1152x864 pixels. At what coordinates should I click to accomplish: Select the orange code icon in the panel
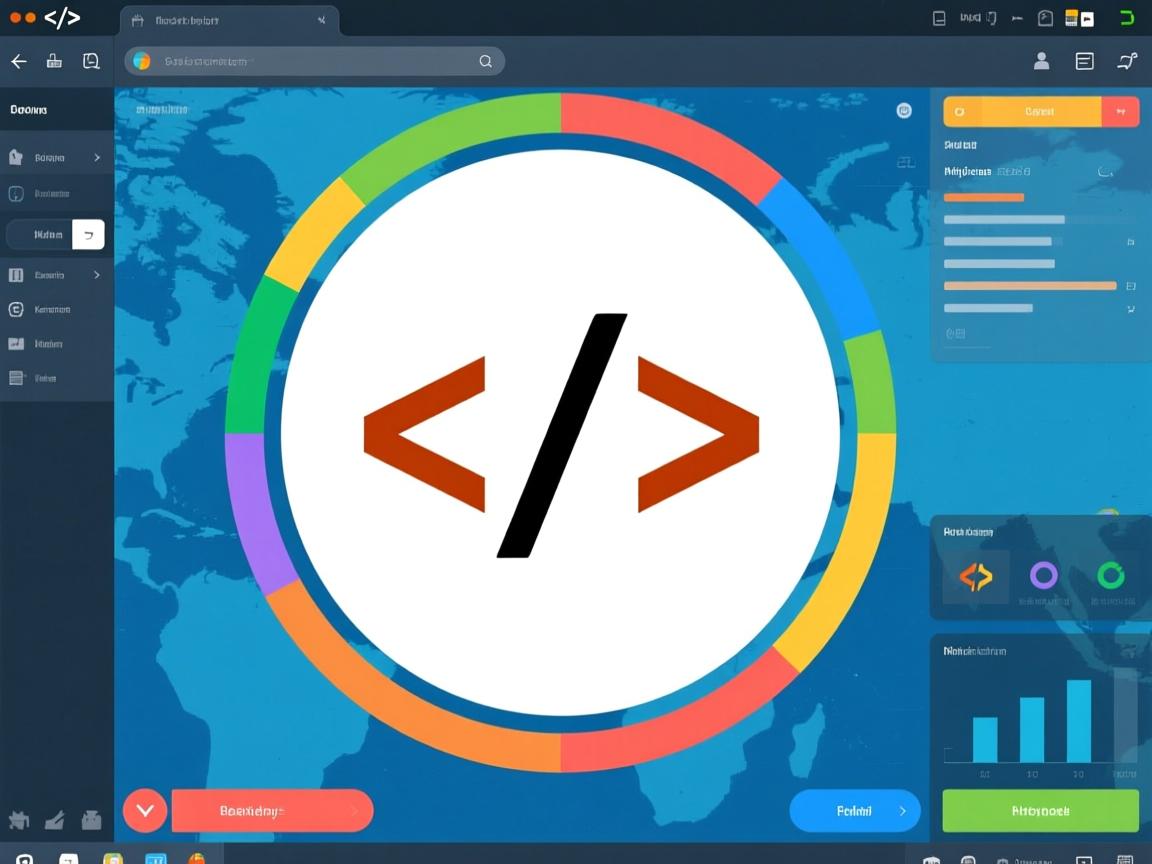point(975,576)
